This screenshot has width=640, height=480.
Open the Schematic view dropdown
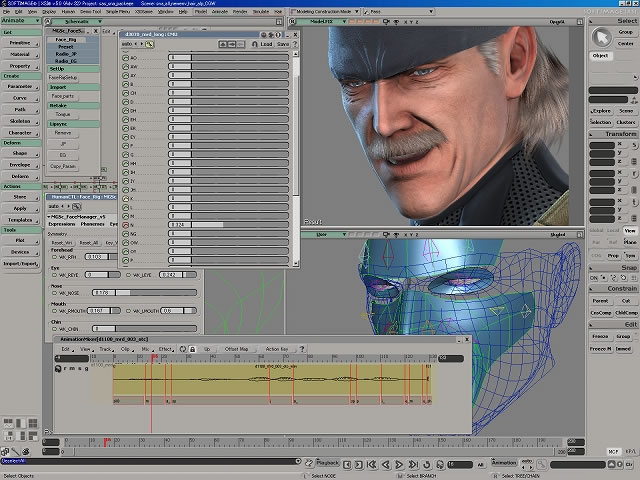[x=75, y=20]
